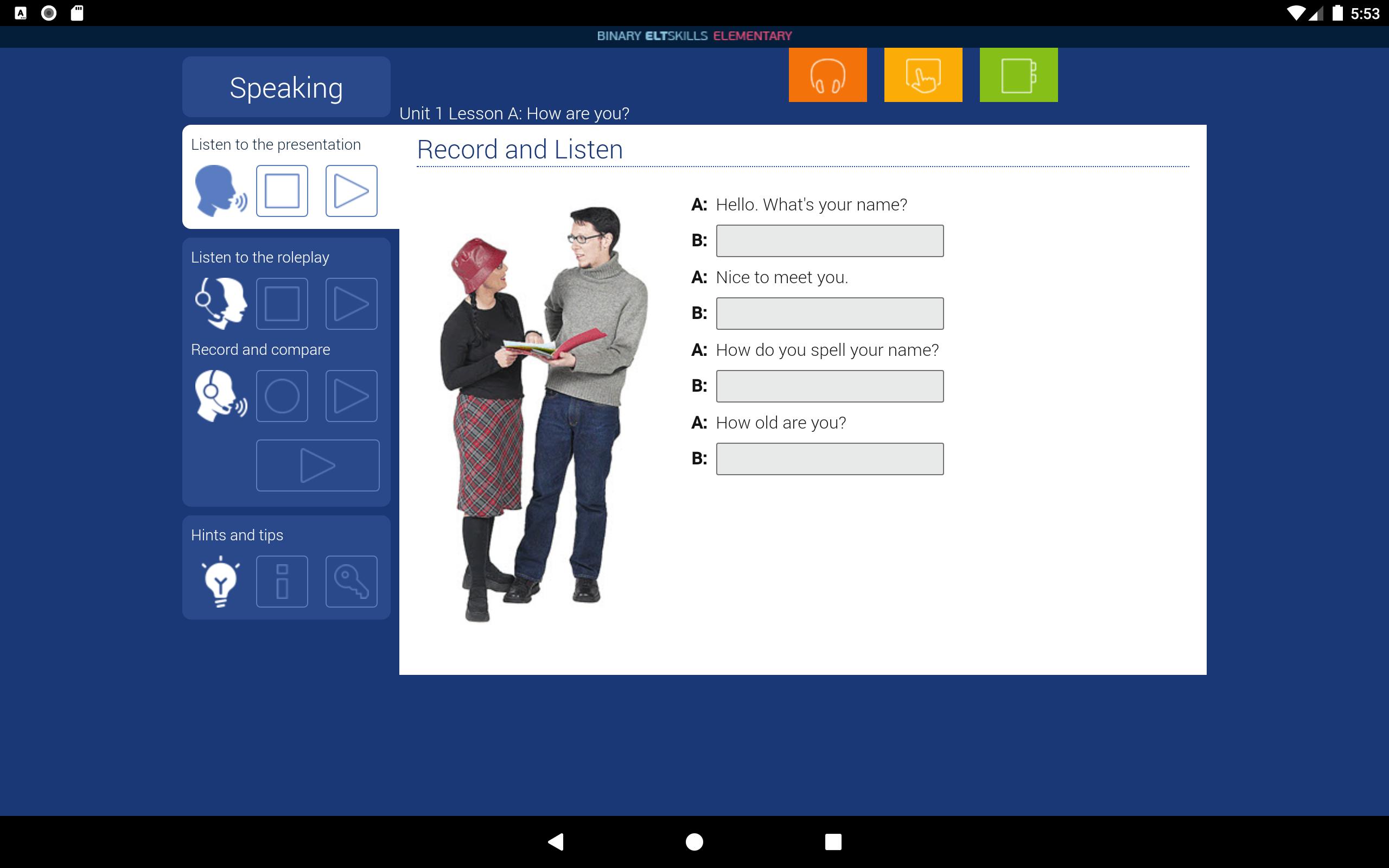Screen dimensions: 1389x868
Task: Click the SD card status bar icon
Action: click(77, 13)
